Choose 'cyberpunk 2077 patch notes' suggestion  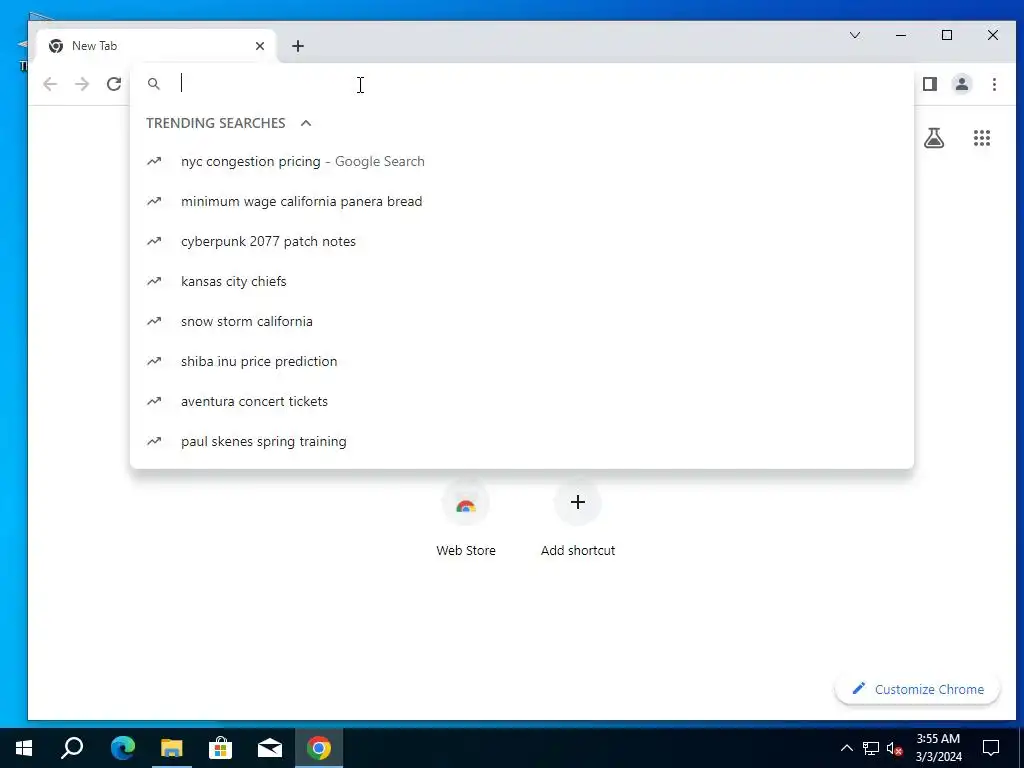pos(522,241)
